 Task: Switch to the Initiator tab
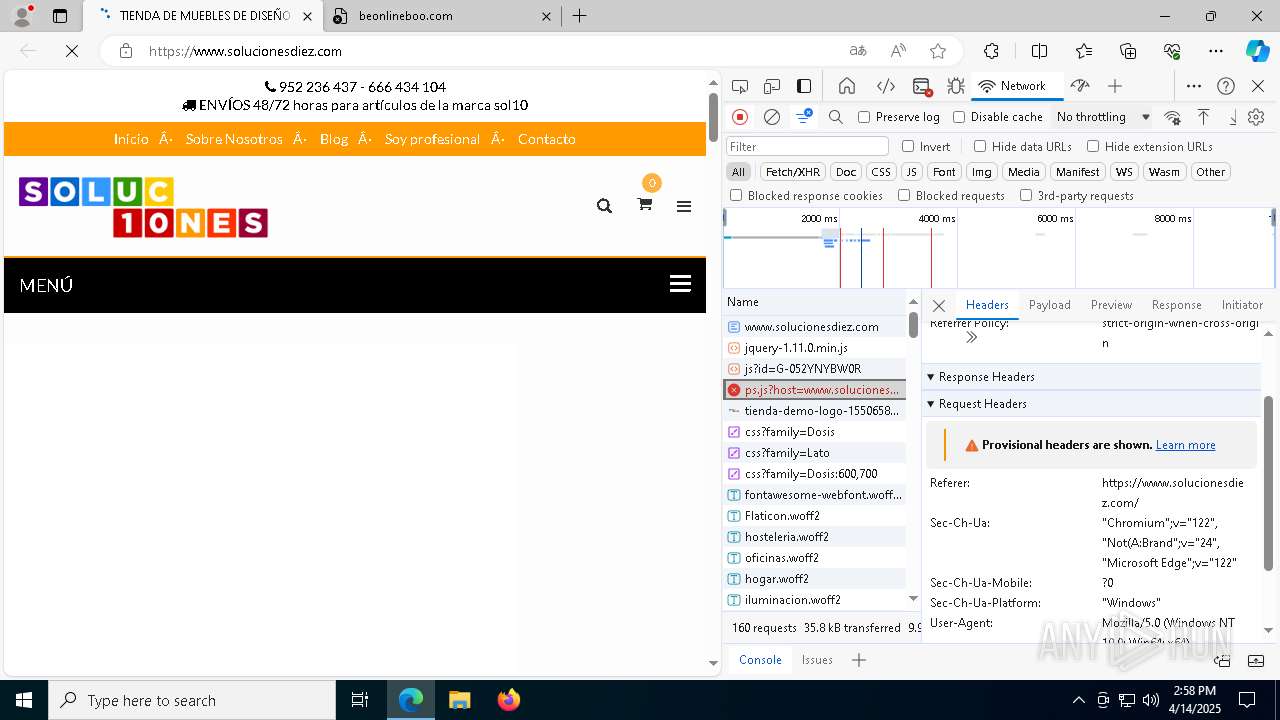coord(1242,305)
